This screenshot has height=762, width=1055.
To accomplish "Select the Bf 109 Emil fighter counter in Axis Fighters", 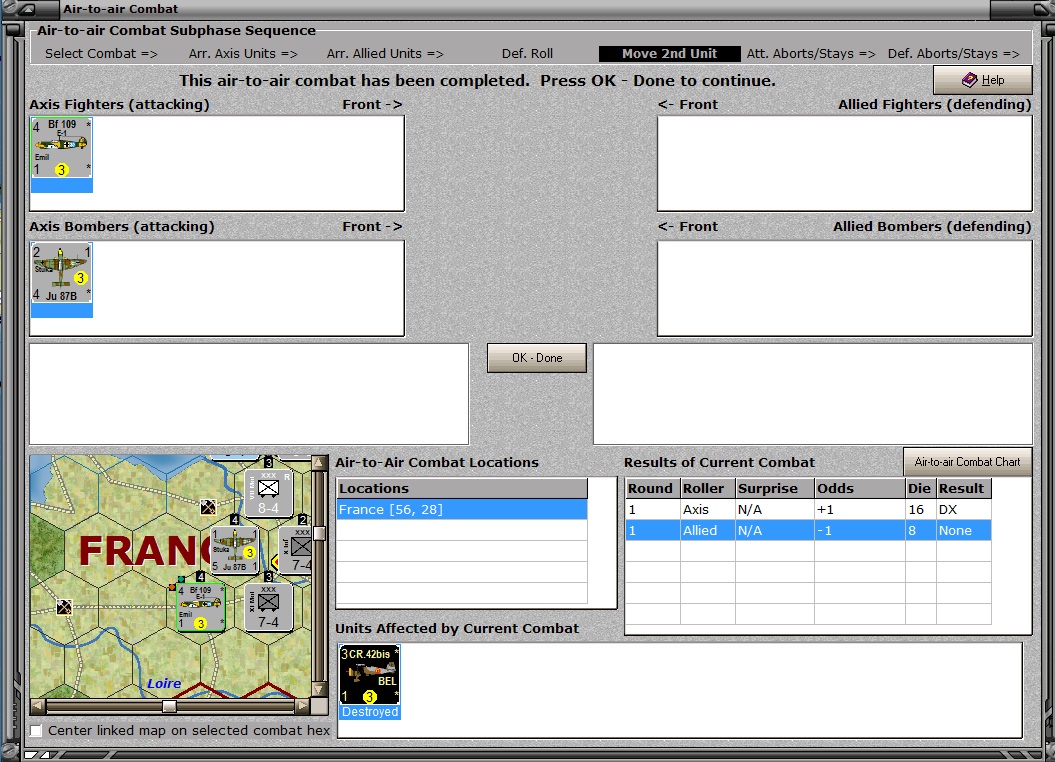I will click(x=61, y=149).
